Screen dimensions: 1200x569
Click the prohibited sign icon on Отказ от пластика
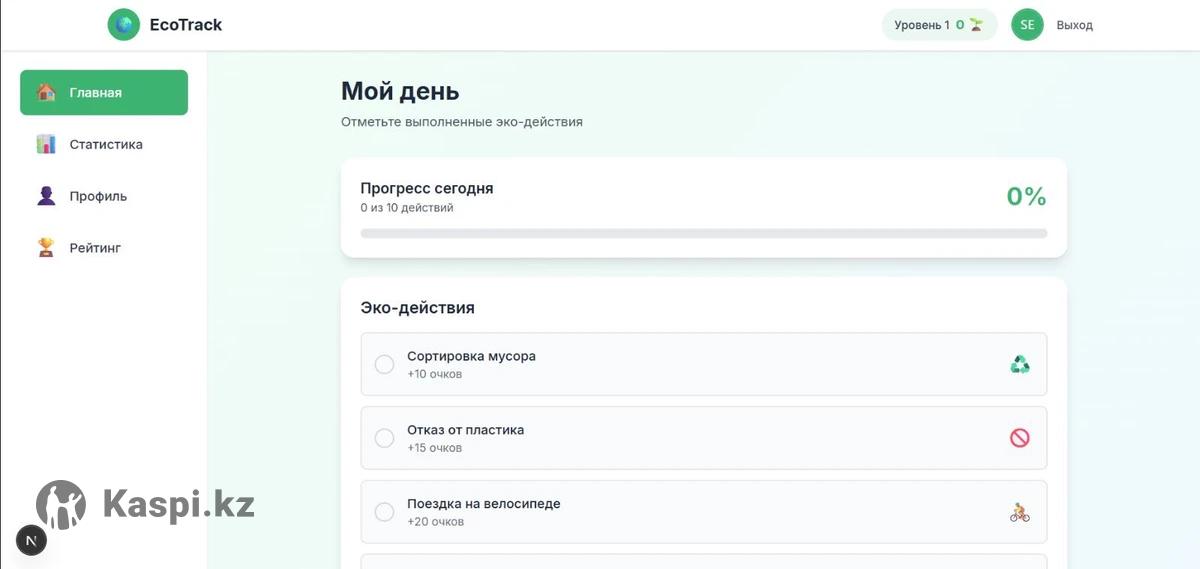pos(1019,438)
